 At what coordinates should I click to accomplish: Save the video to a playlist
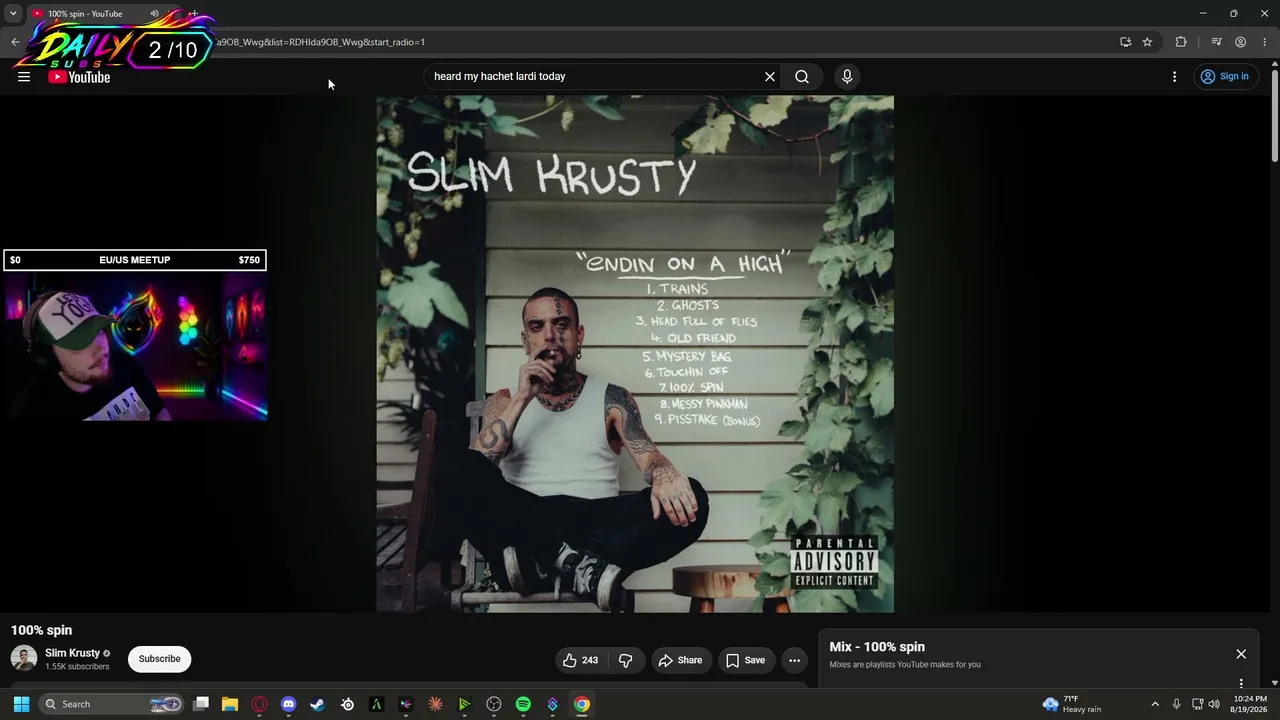745,660
